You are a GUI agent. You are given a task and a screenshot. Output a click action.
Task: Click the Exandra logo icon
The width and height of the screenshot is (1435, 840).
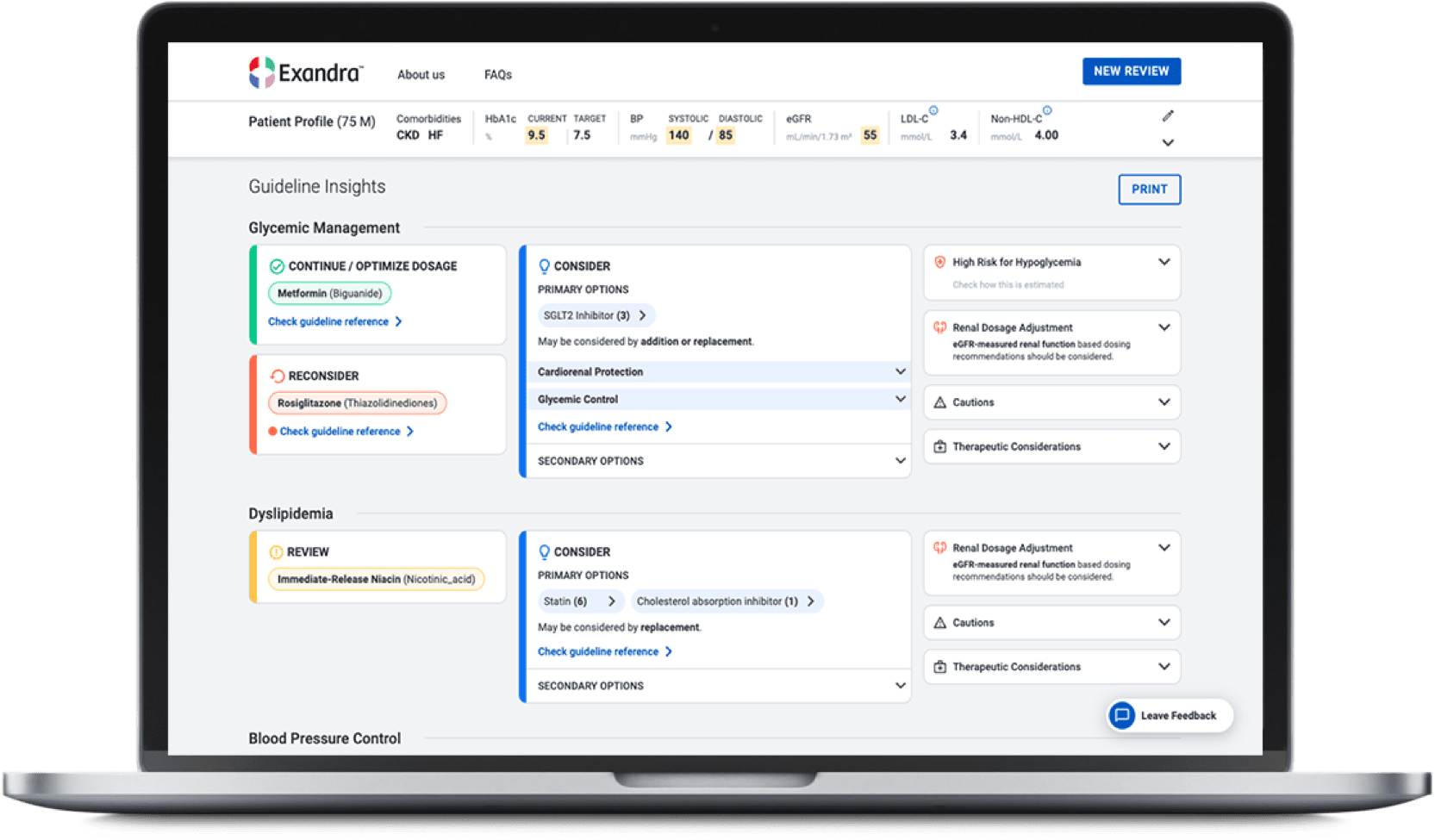point(262,73)
